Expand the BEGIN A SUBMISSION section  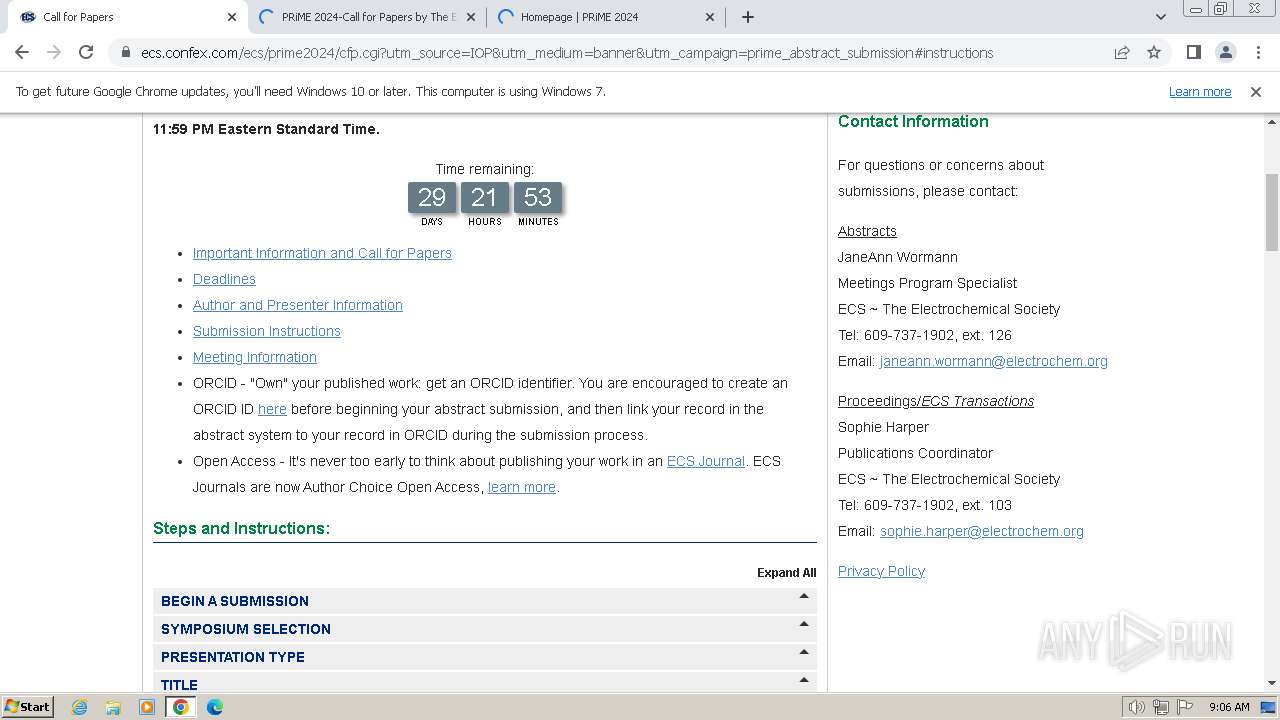tap(485, 601)
